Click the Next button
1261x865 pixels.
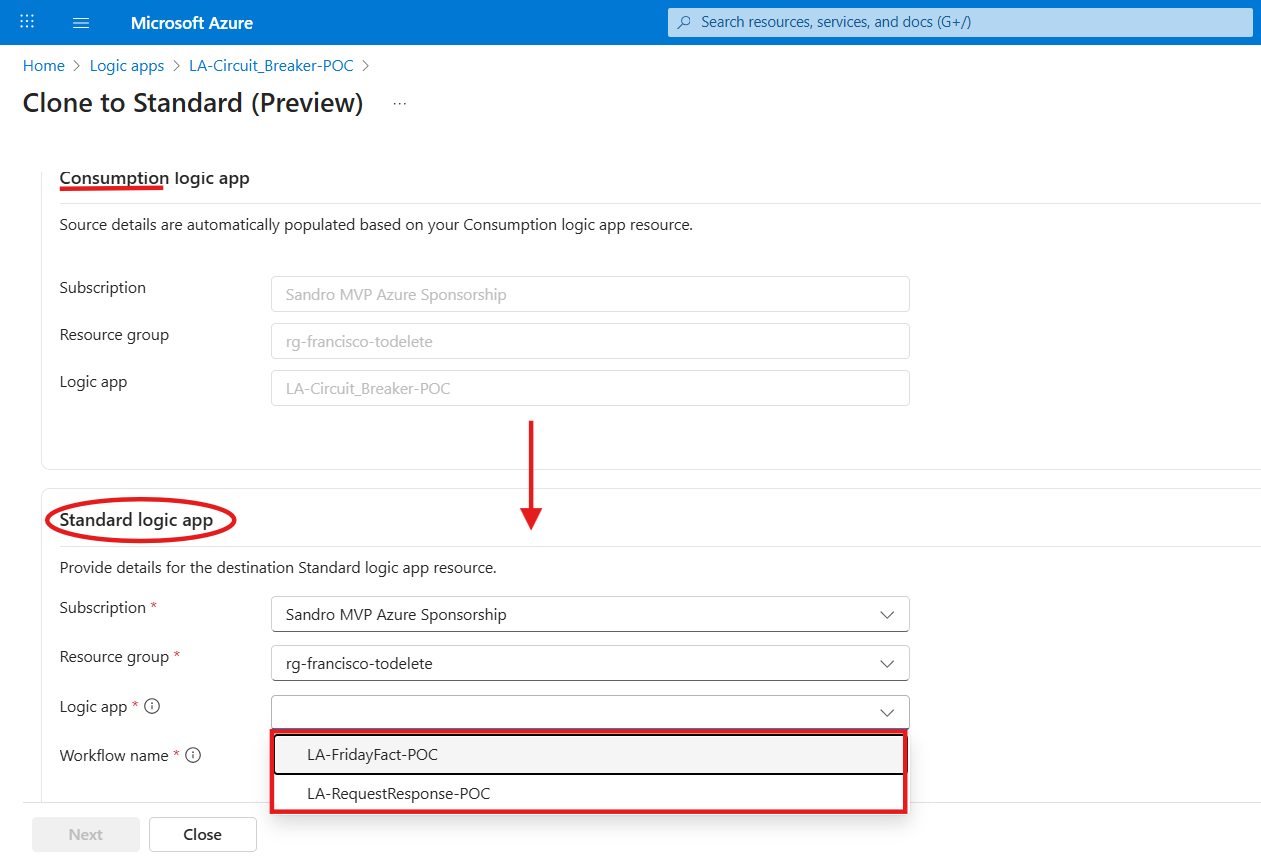pos(86,834)
